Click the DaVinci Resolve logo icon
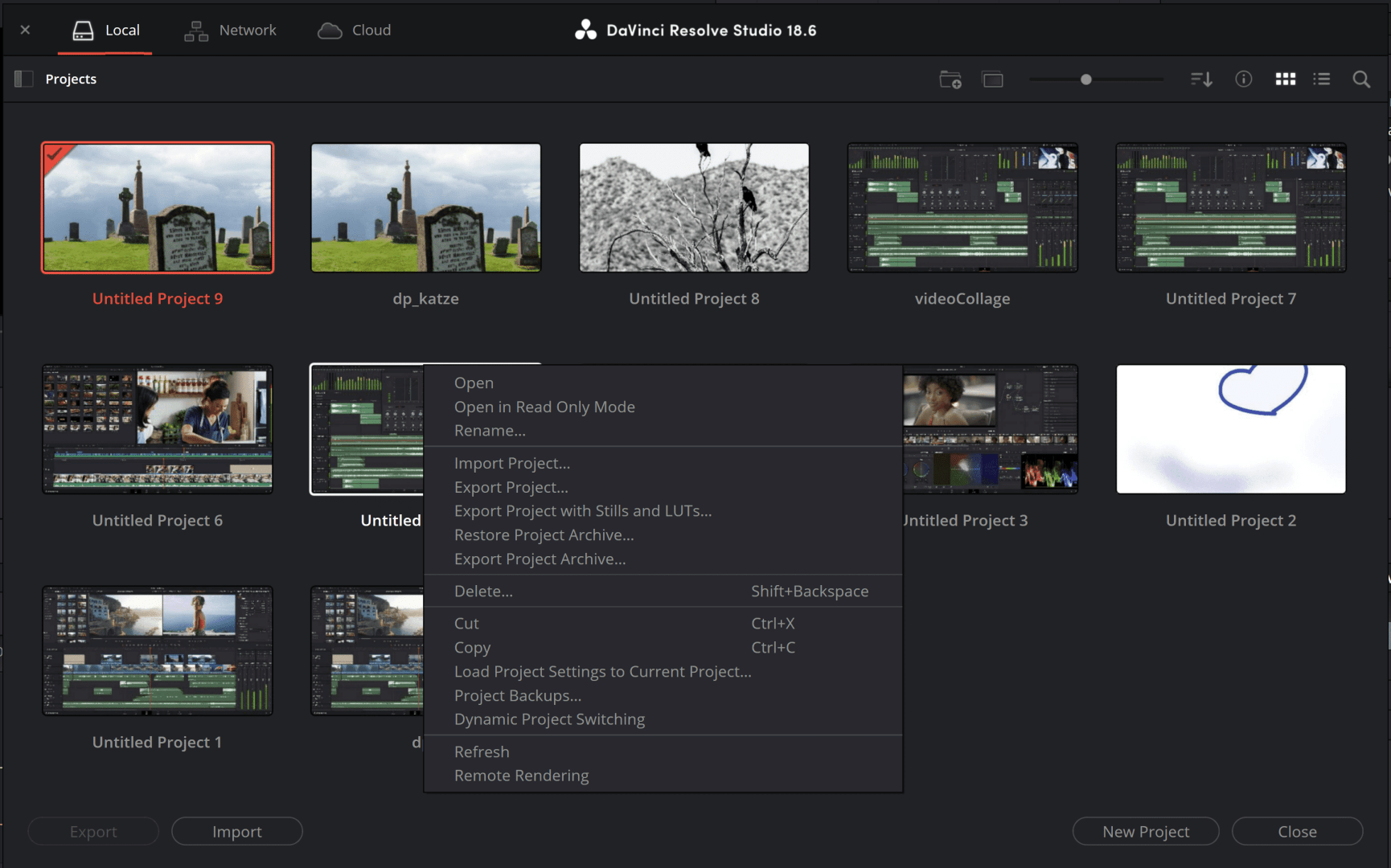 click(585, 29)
